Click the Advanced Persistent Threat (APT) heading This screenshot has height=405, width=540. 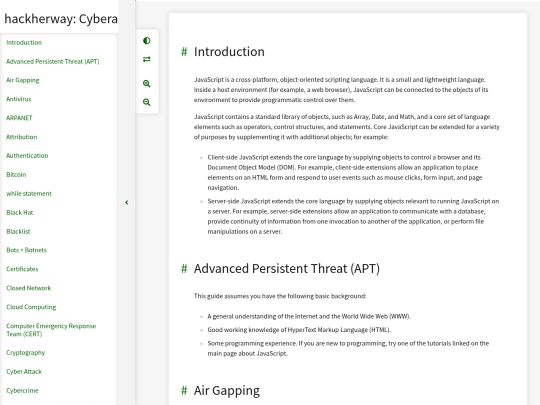click(287, 269)
